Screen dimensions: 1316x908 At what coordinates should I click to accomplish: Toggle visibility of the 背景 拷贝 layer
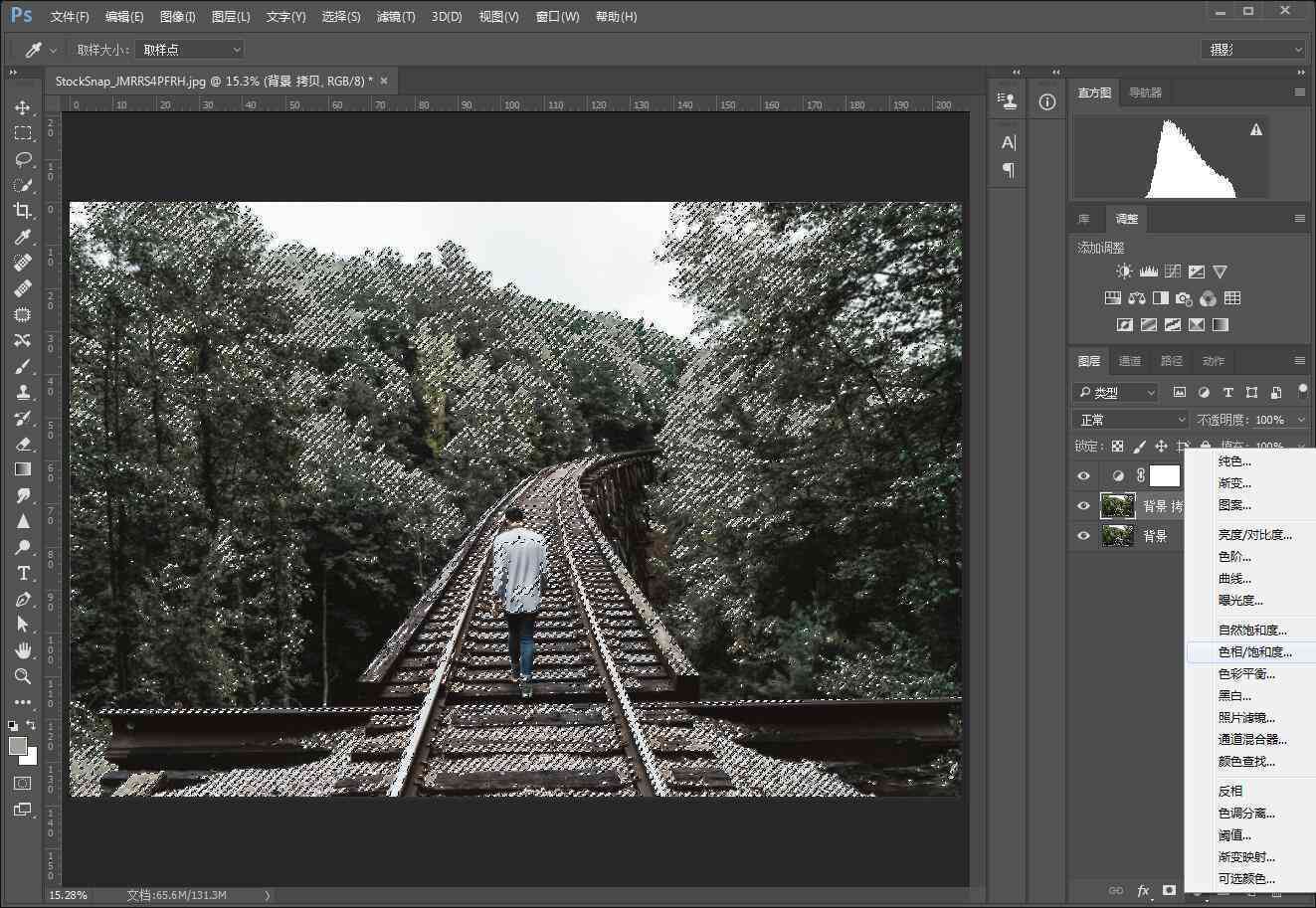[x=1083, y=506]
